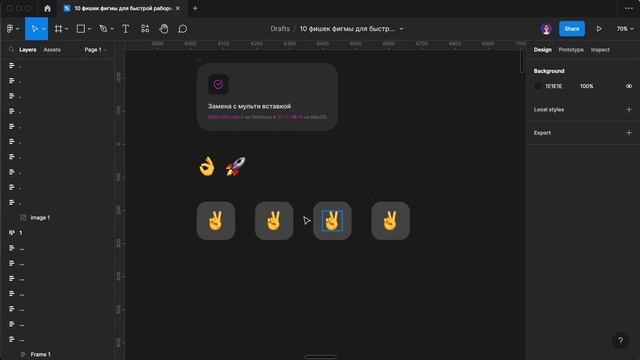Select the first victory hand tile
This screenshot has width=640, height=360.
click(216, 221)
